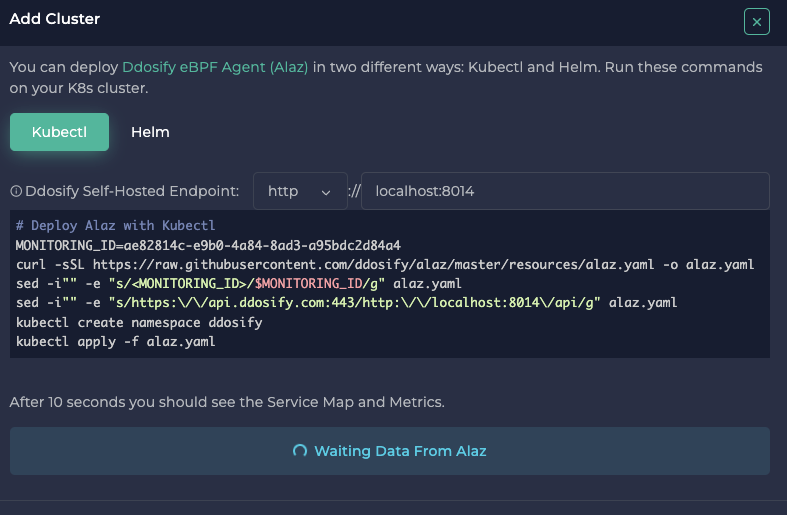Close the Add Cluster dialog

coord(757,22)
